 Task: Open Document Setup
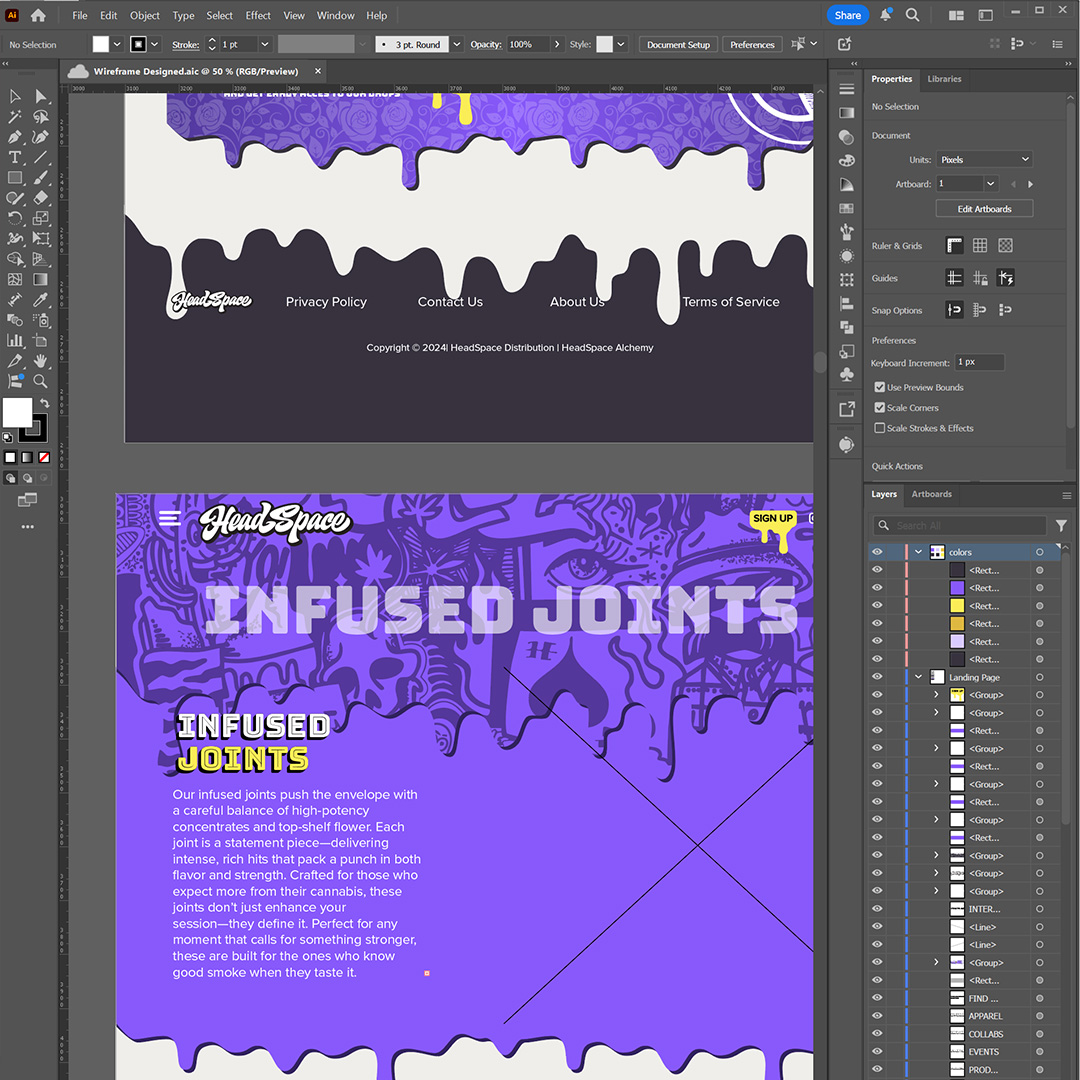678,44
